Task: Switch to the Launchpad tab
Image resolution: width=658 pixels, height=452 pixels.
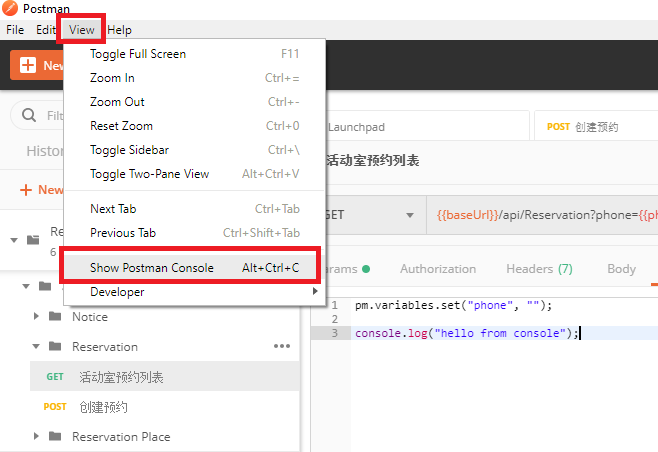Action: pyautogui.click(x=427, y=126)
